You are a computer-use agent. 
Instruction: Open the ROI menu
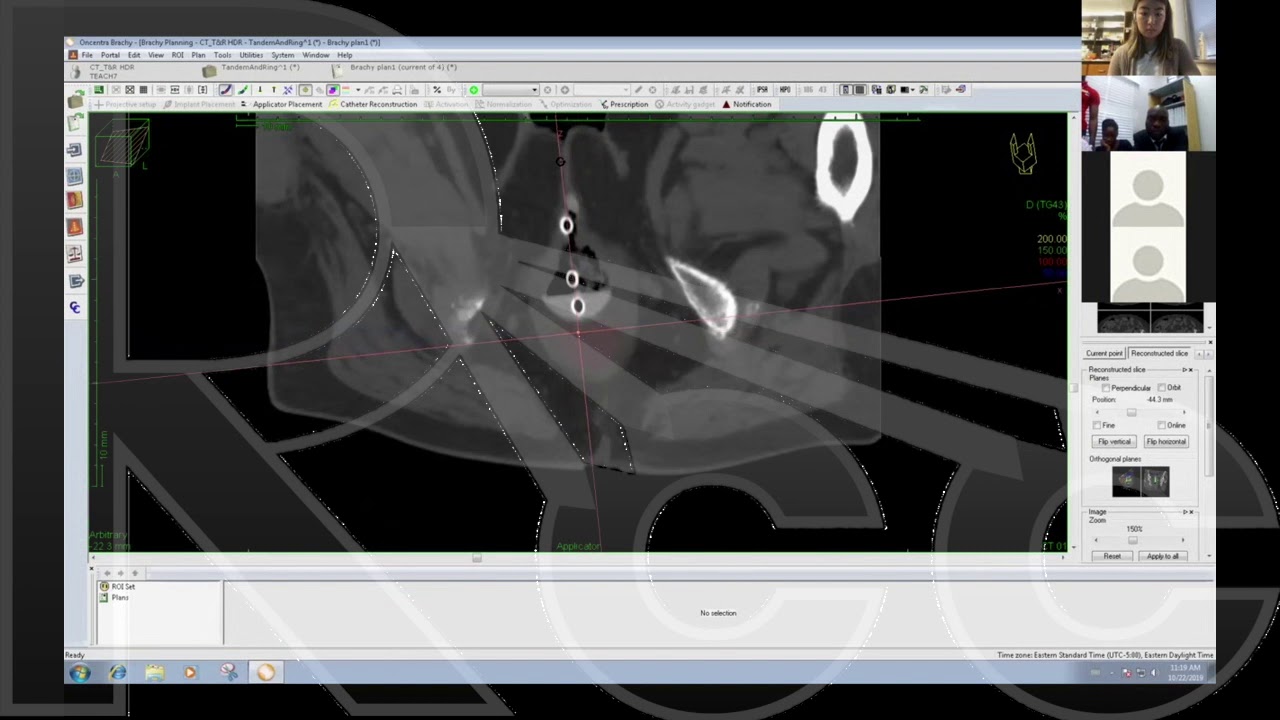pyautogui.click(x=177, y=55)
